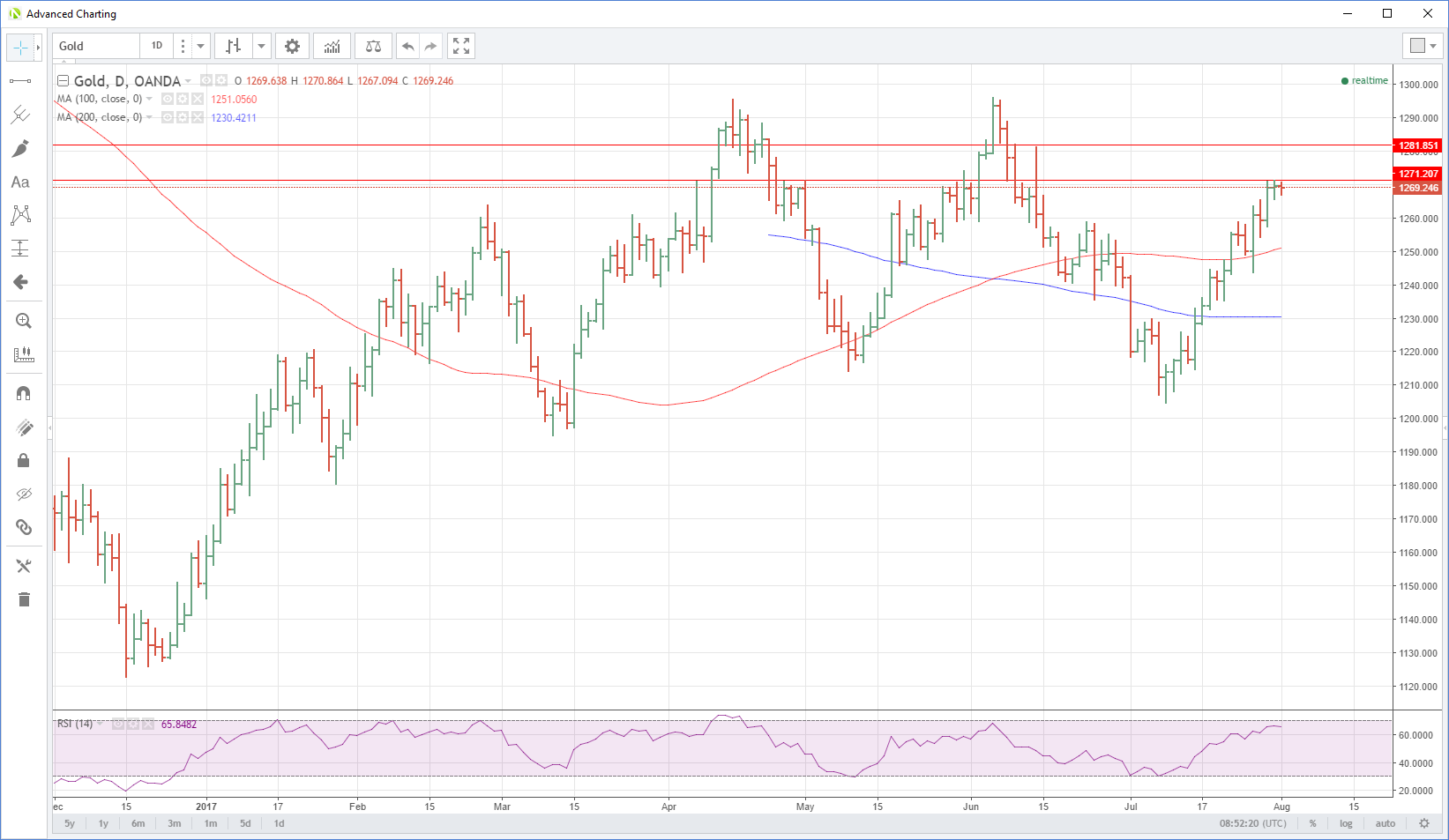Toggle lock all drawing tools
Viewport: 1449px width, 840px height.
tap(24, 461)
